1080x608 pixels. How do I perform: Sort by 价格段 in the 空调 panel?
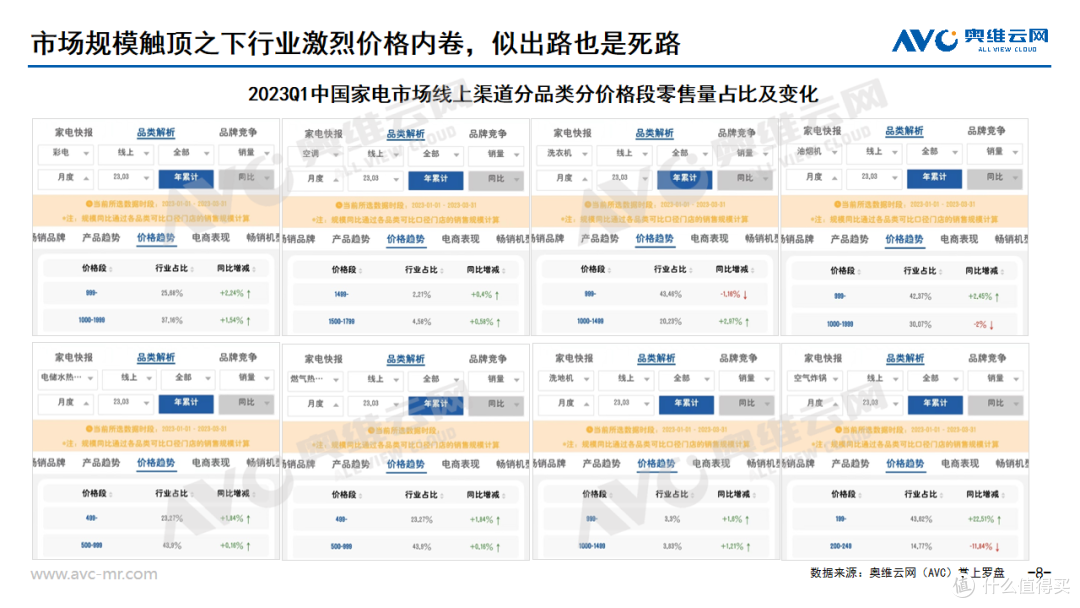347,271
